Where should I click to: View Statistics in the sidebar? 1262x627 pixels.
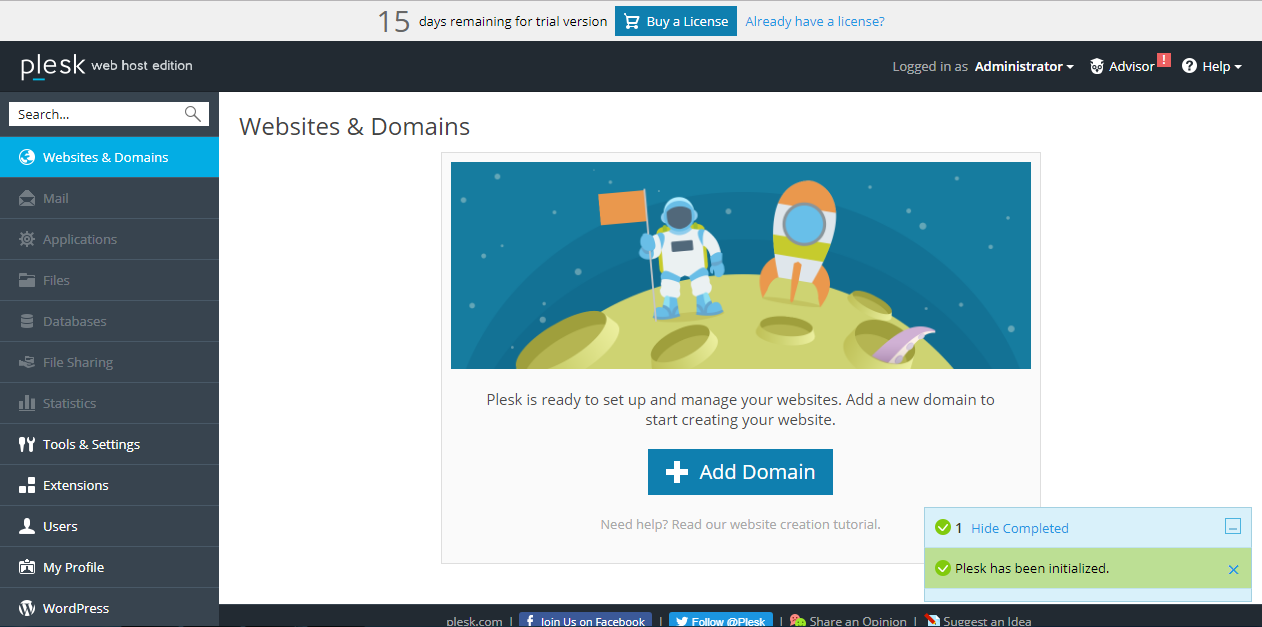pos(109,403)
